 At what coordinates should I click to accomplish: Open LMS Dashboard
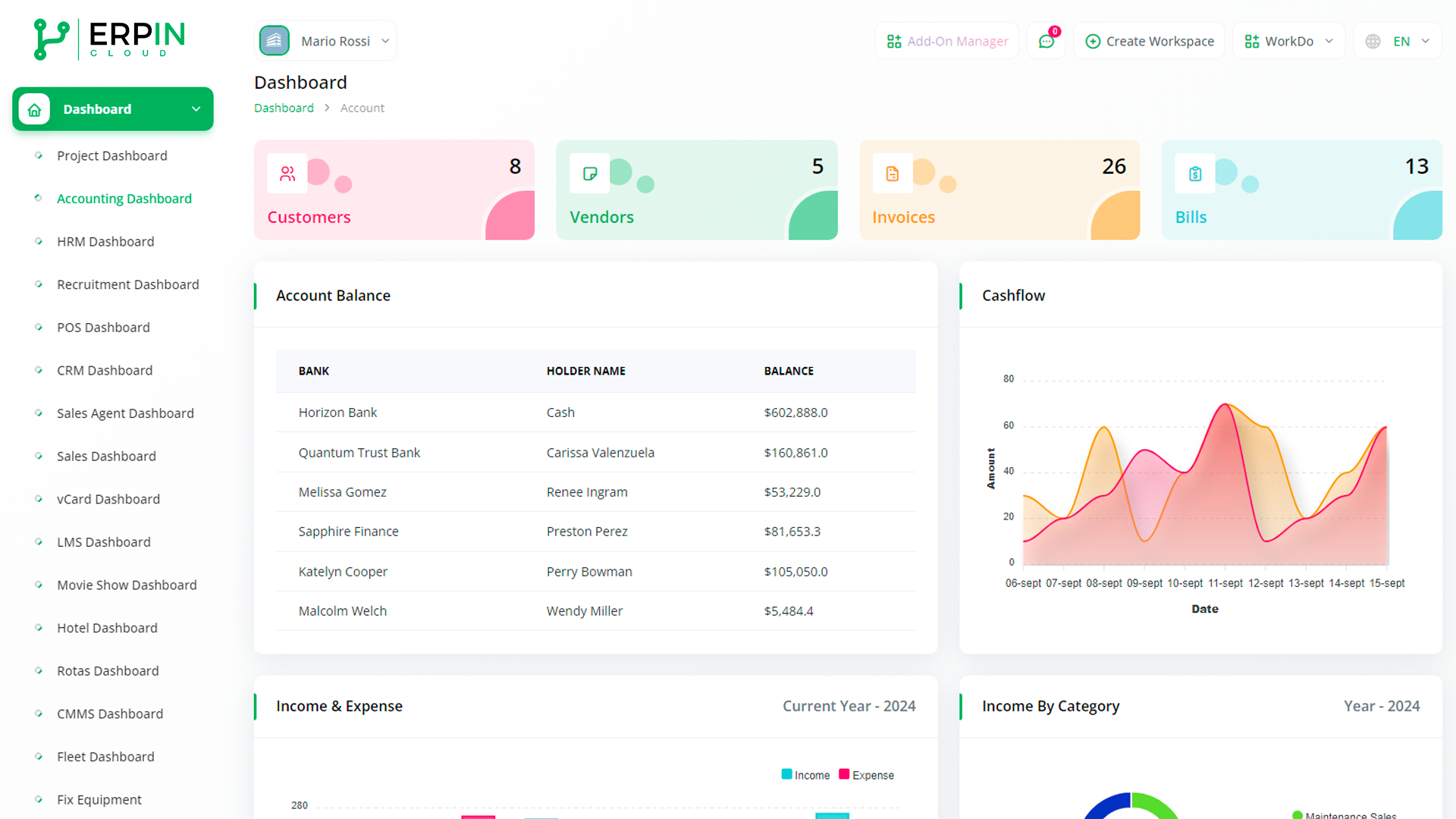[104, 541]
